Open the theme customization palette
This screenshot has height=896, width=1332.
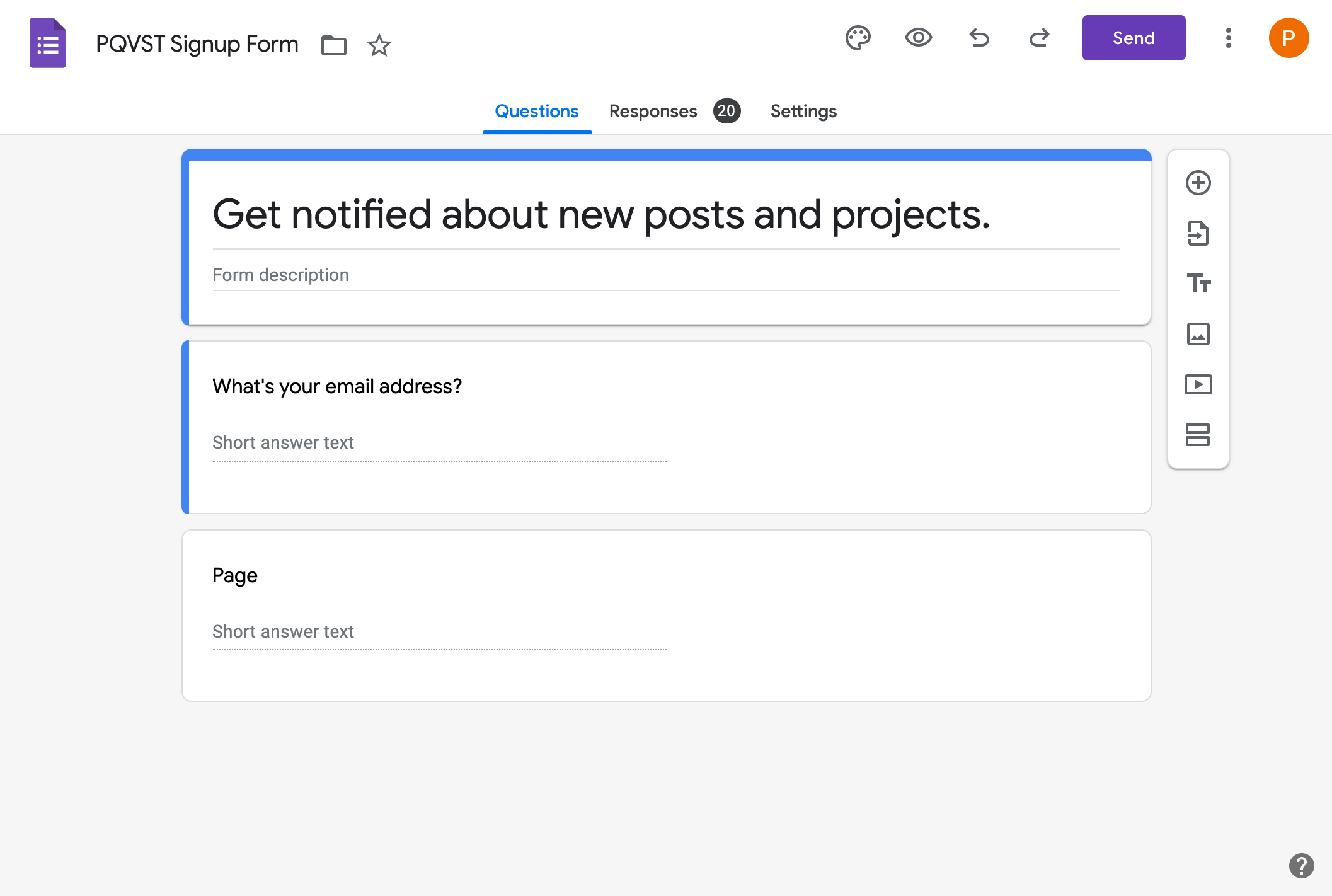[x=858, y=38]
